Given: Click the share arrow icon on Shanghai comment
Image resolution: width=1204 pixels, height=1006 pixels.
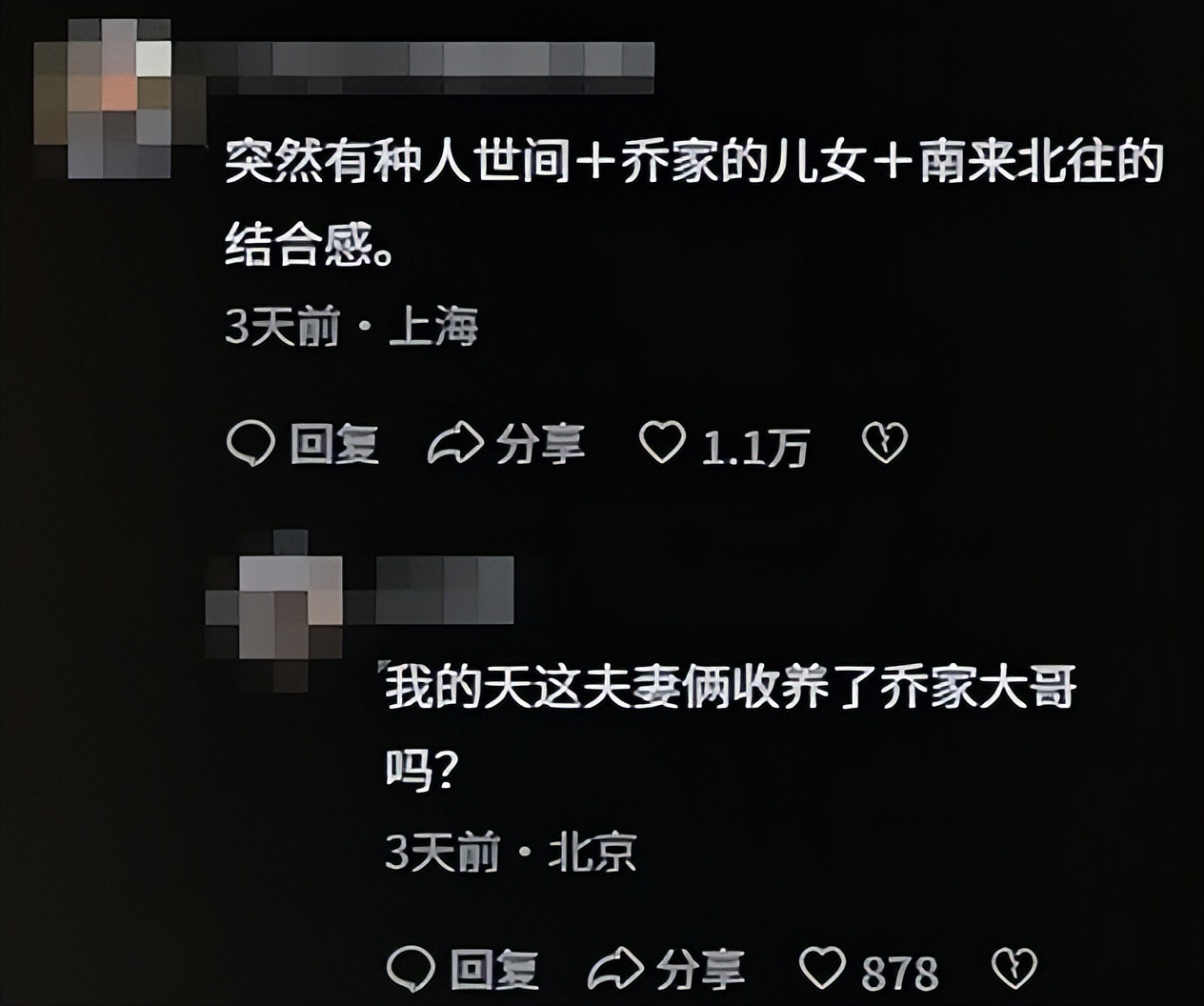Looking at the screenshot, I should point(455,444).
